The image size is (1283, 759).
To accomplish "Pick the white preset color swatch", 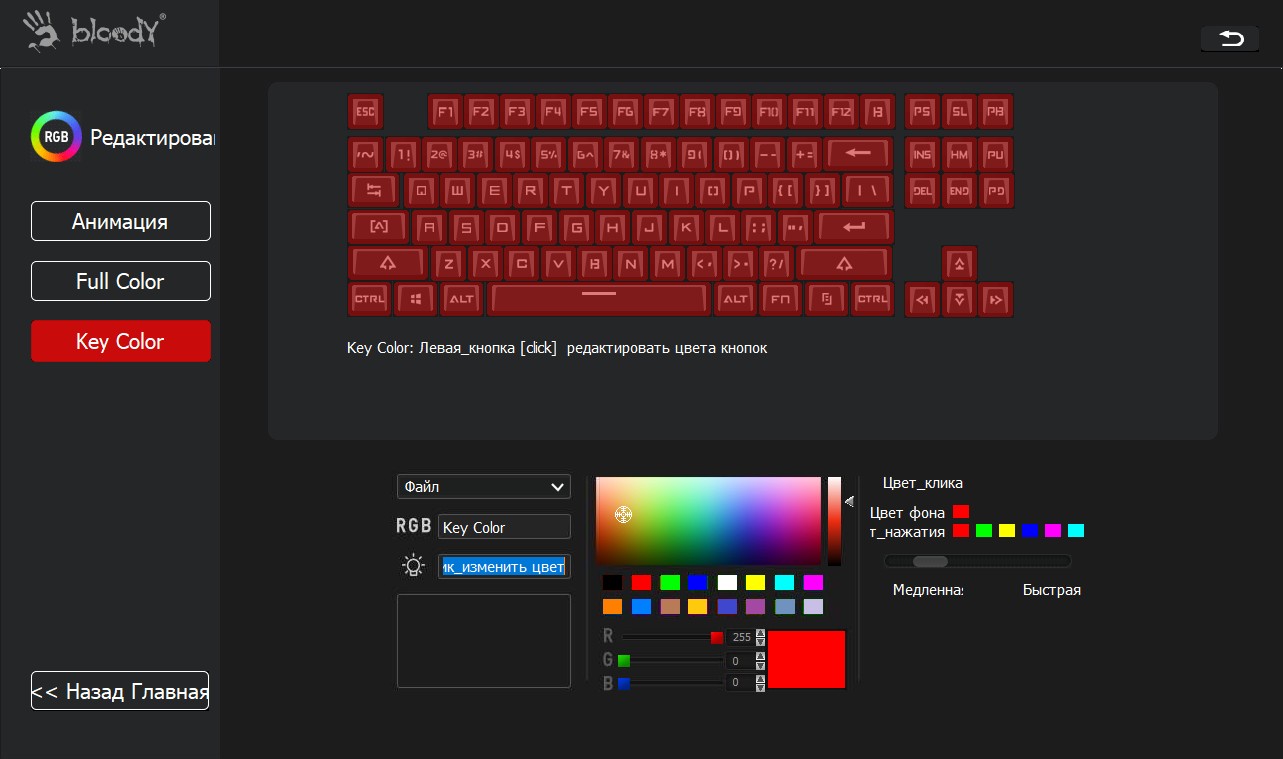I will tap(727, 582).
